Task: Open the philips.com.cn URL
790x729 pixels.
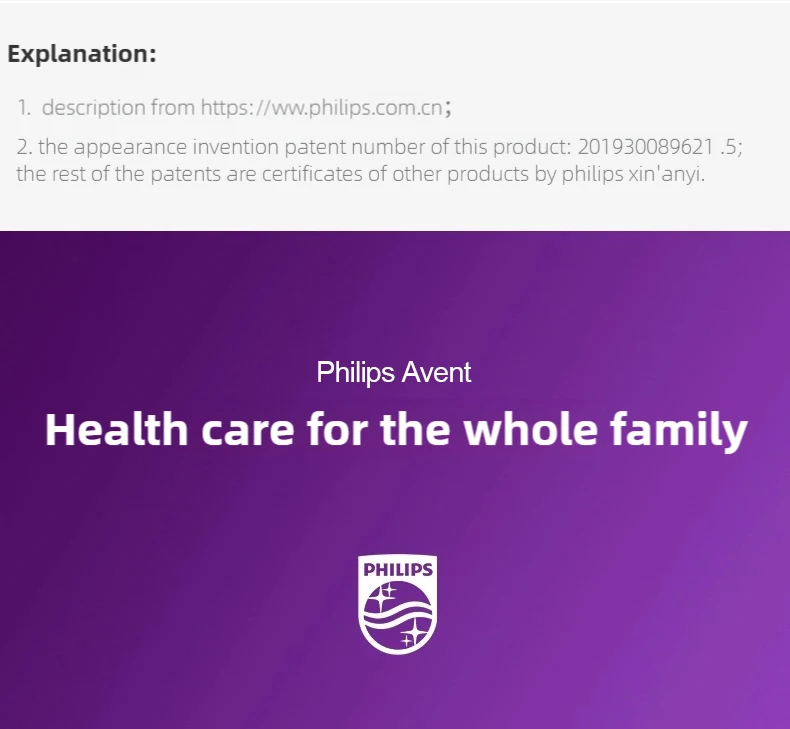Action: pos(321,107)
